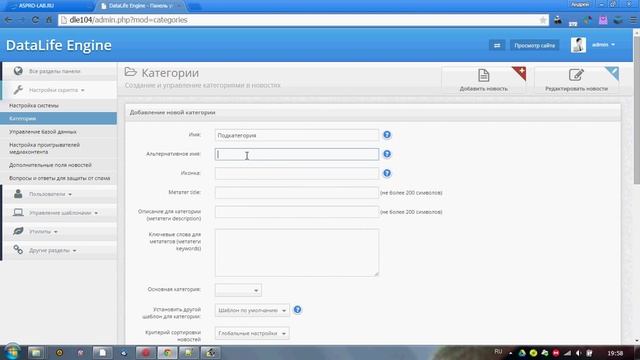This screenshot has width=640, height=360.
Task: Expand Управление шаблонами menu section
Action: pyautogui.click(x=63, y=213)
